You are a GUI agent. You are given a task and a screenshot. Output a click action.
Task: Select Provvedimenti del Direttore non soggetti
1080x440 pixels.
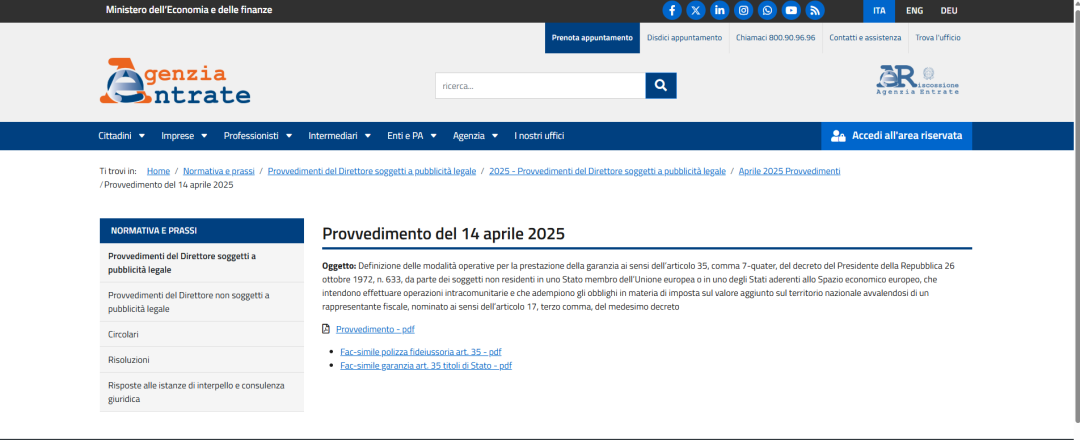202,302
